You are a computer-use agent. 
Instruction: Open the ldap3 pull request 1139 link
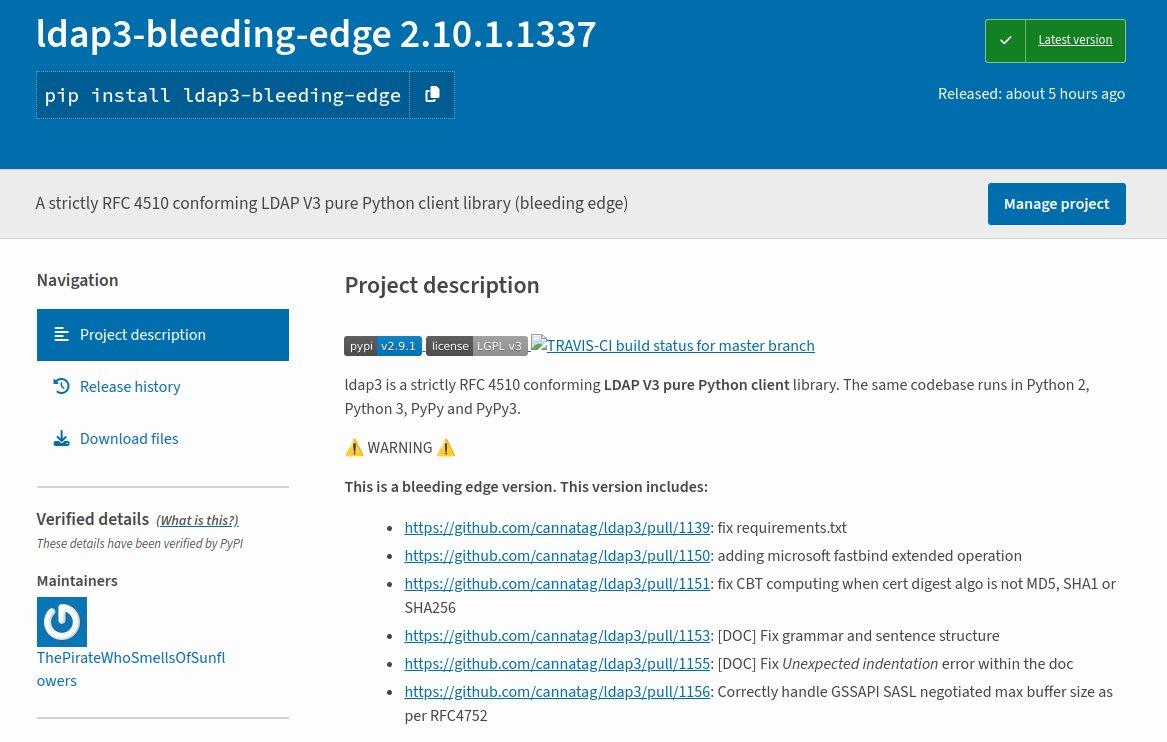click(x=557, y=528)
